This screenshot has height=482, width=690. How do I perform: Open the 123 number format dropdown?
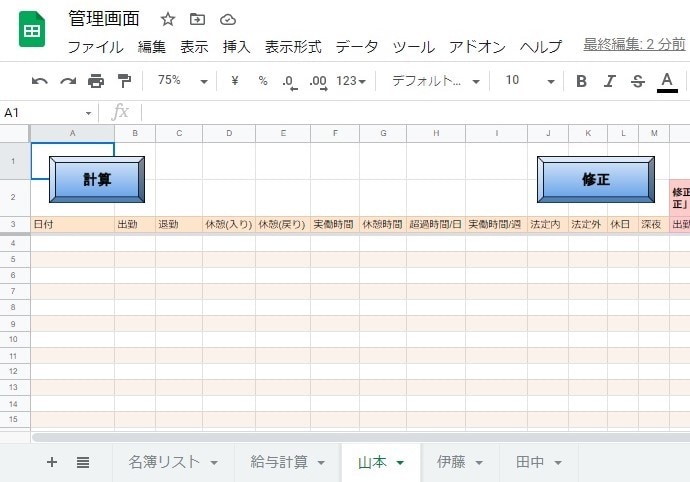click(351, 81)
